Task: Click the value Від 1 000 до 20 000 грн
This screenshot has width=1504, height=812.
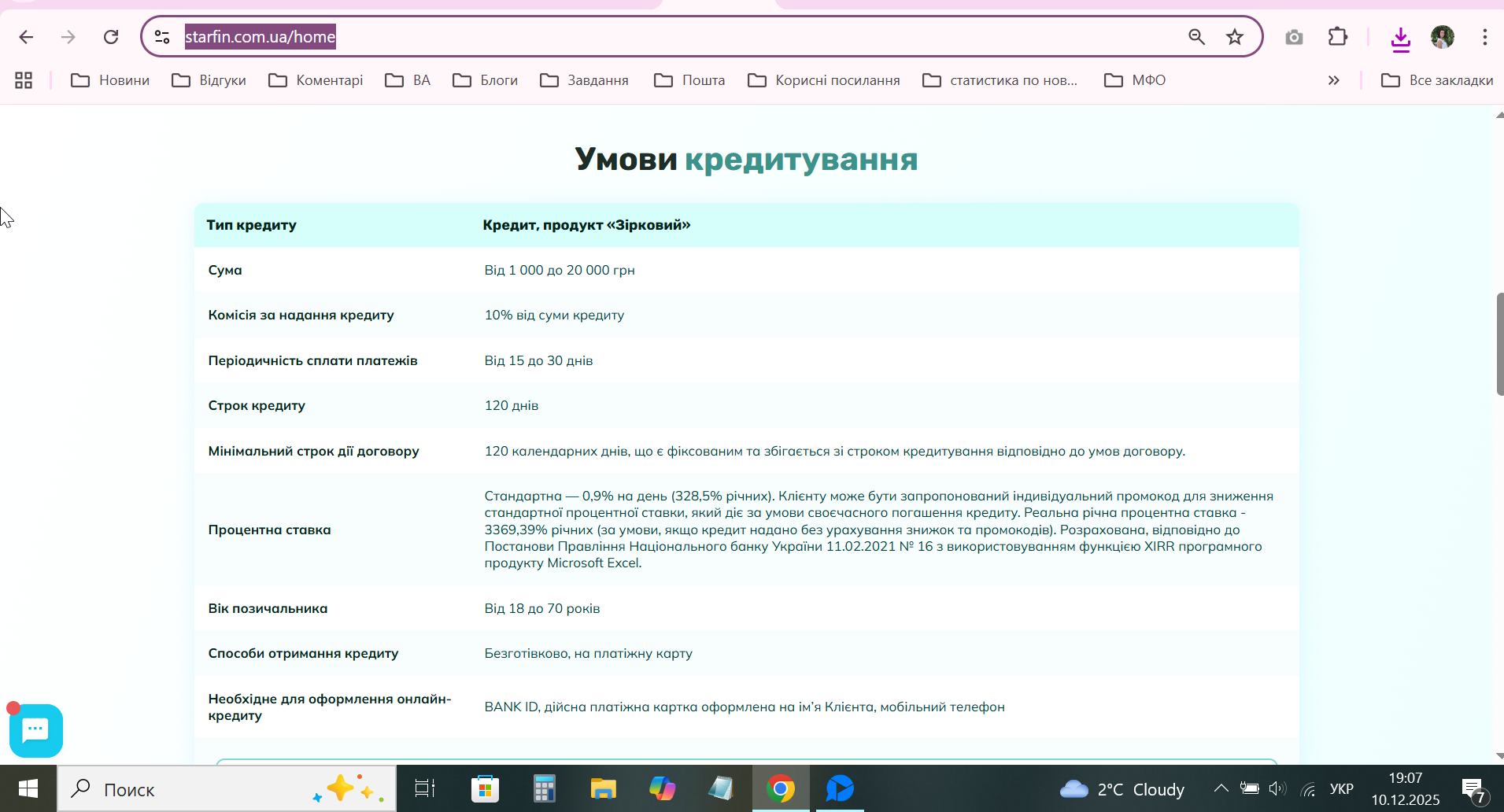Action: point(560,270)
